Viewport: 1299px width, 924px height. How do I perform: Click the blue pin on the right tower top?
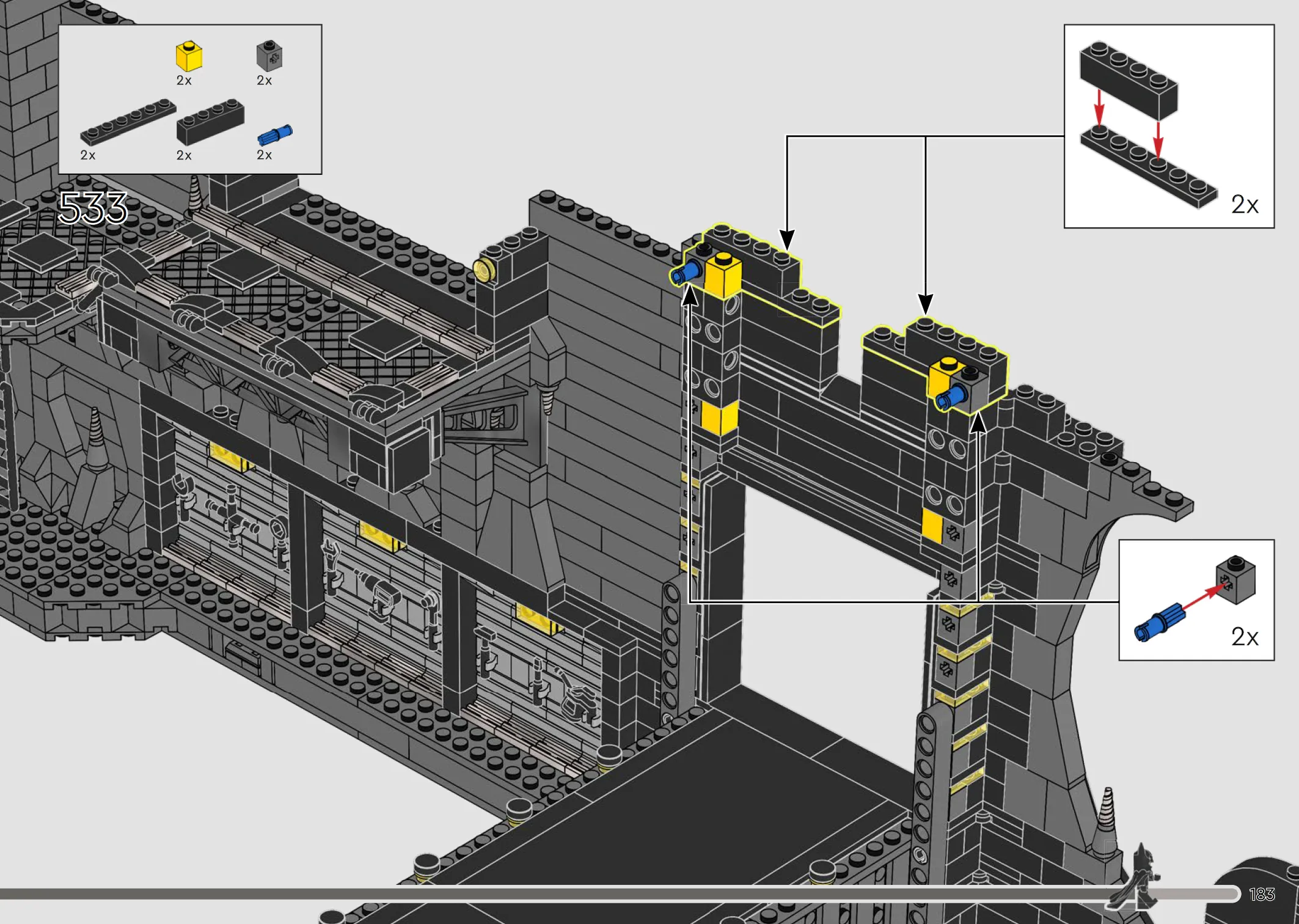pos(951,397)
